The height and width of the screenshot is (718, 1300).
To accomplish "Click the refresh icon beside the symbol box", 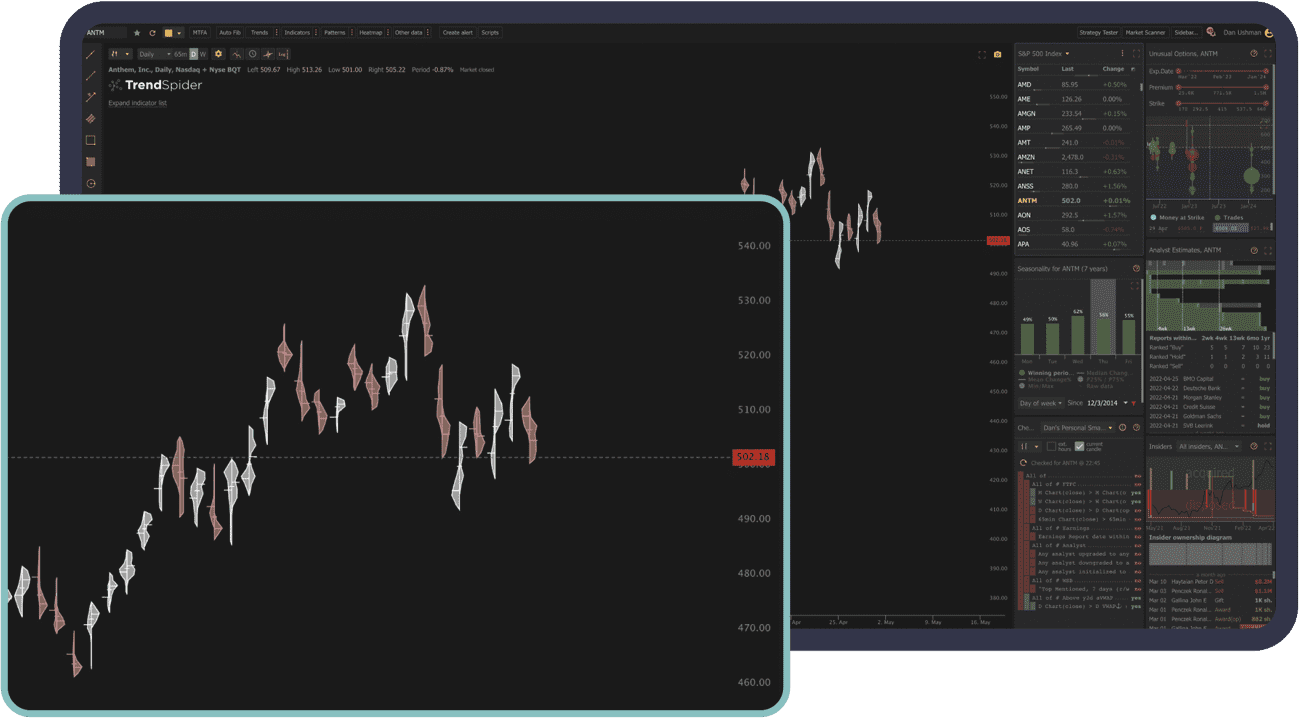I will (151, 31).
